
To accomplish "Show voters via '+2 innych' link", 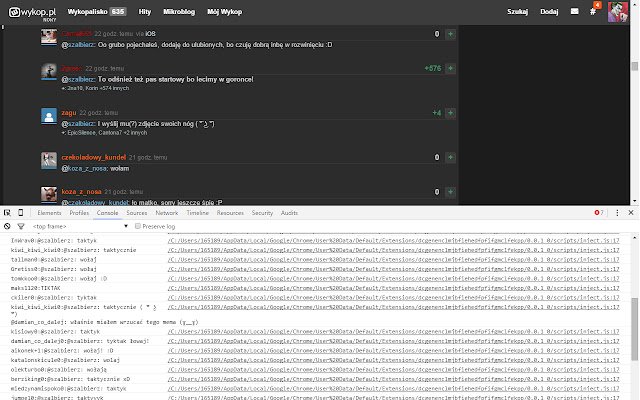I will click(x=136, y=133).
